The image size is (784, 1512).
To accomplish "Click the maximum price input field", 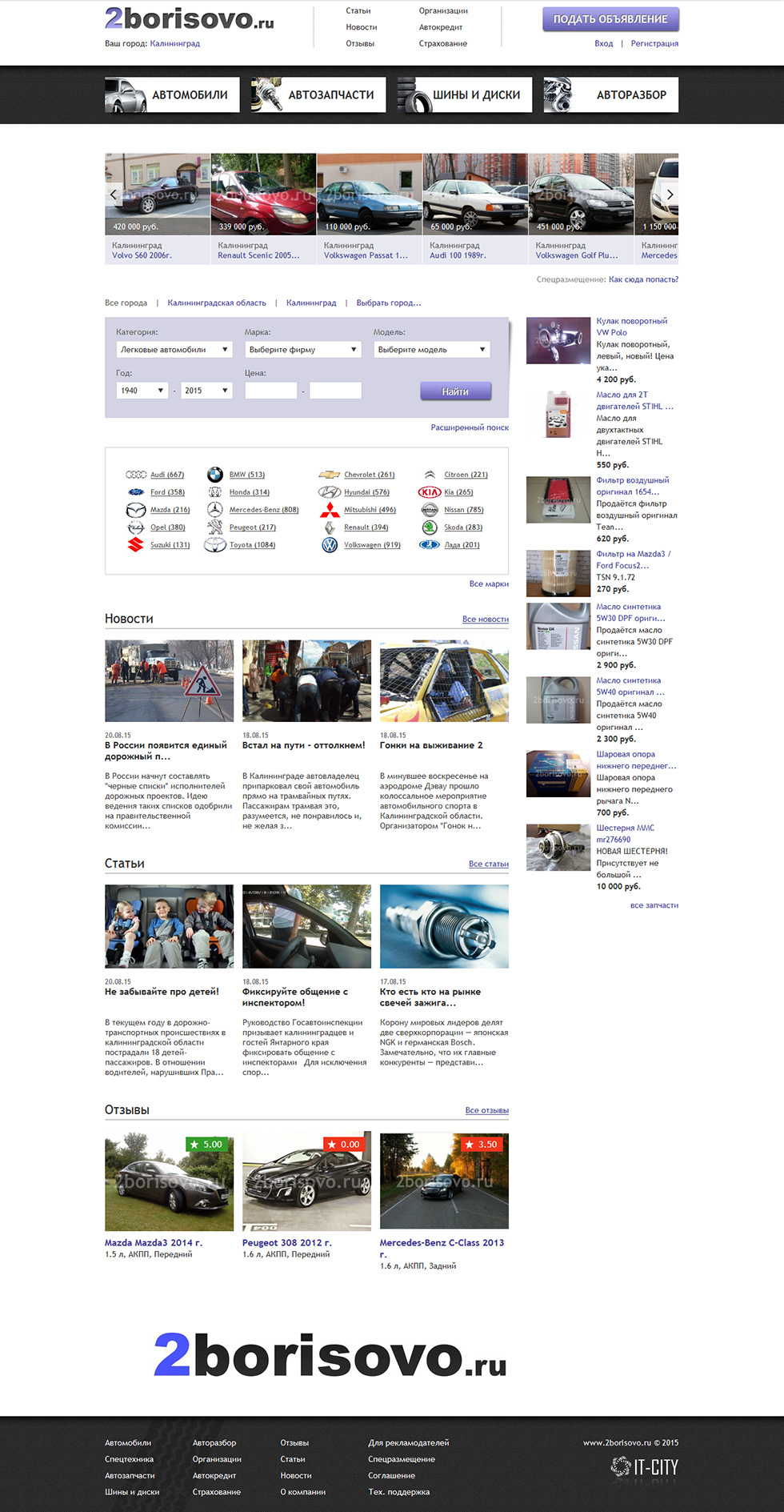I will 335,391.
